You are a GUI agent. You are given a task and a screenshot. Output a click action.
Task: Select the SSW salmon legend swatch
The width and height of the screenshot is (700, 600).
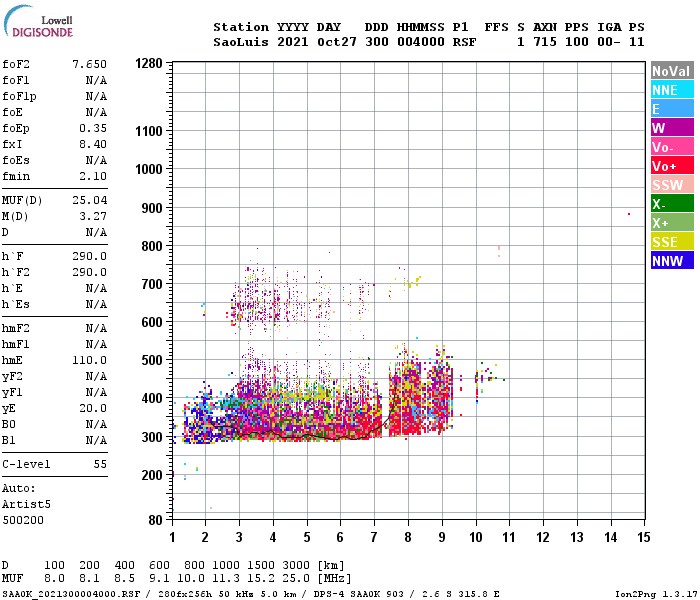(672, 184)
